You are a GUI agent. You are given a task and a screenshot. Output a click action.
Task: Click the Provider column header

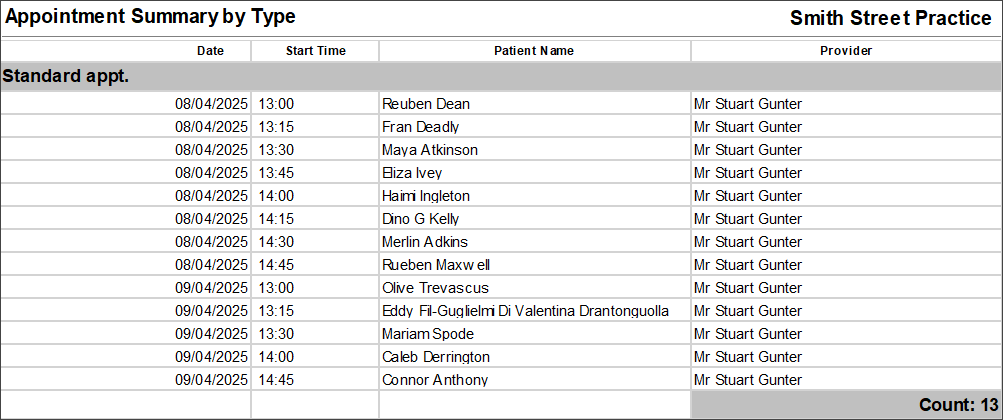[x=846, y=51]
